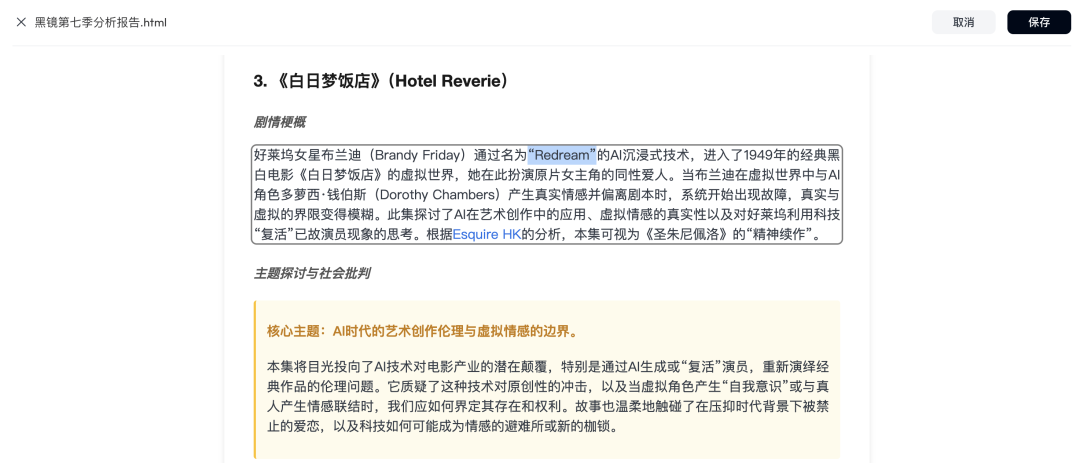The image size is (1080, 463).
Task: Click the highlighted "Redream" text
Action: [562, 154]
